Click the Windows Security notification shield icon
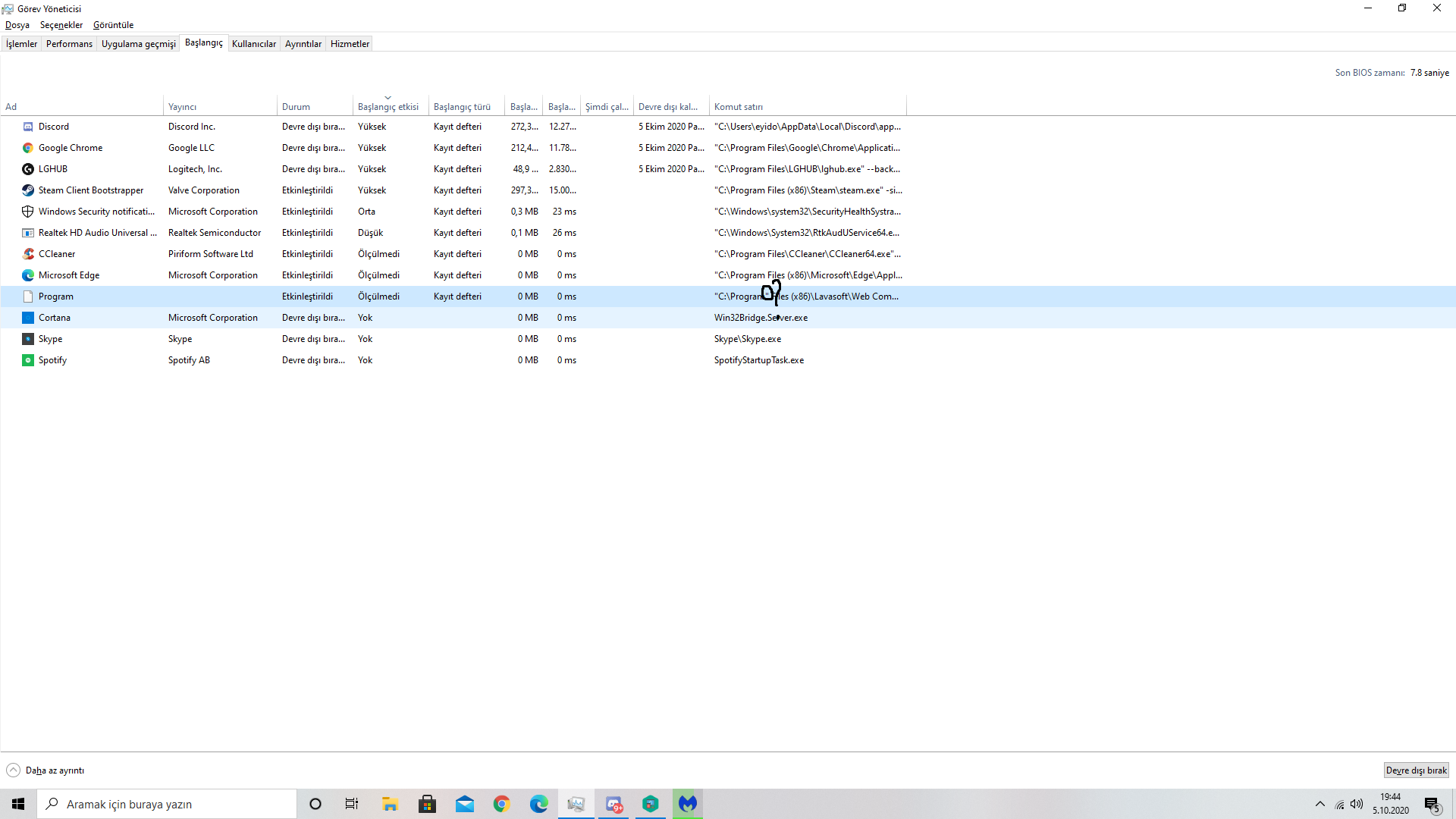Screen dimensions: 1456x819 pyautogui.click(x=28, y=212)
